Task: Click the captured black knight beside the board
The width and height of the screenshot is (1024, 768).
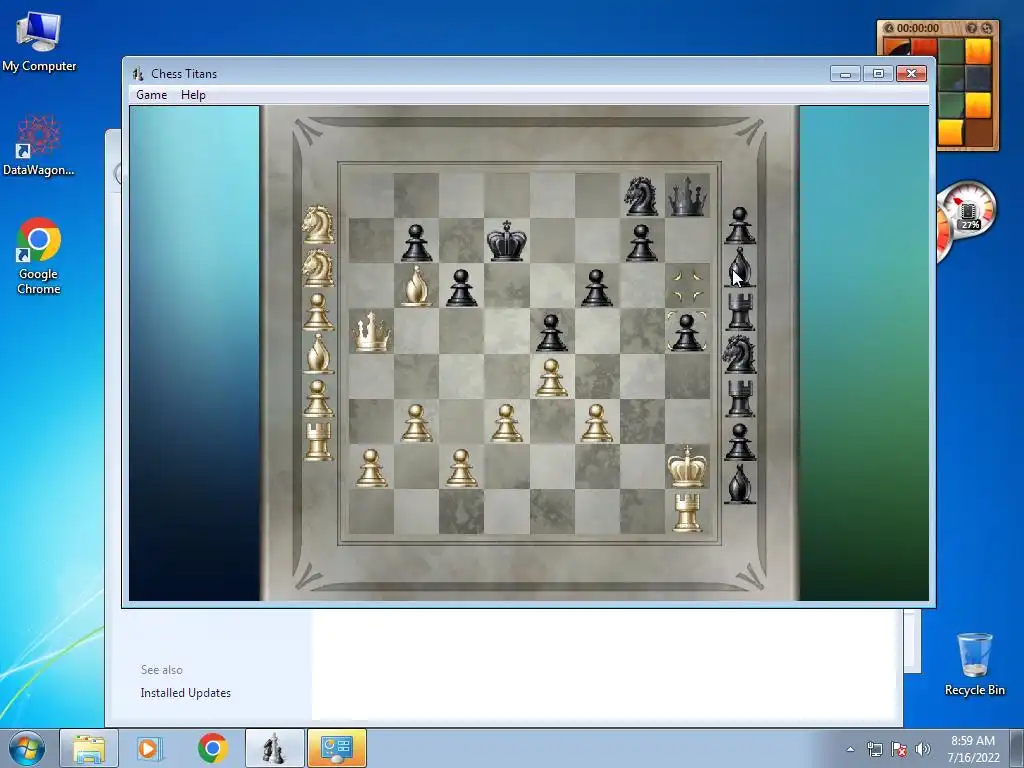Action: (739, 354)
